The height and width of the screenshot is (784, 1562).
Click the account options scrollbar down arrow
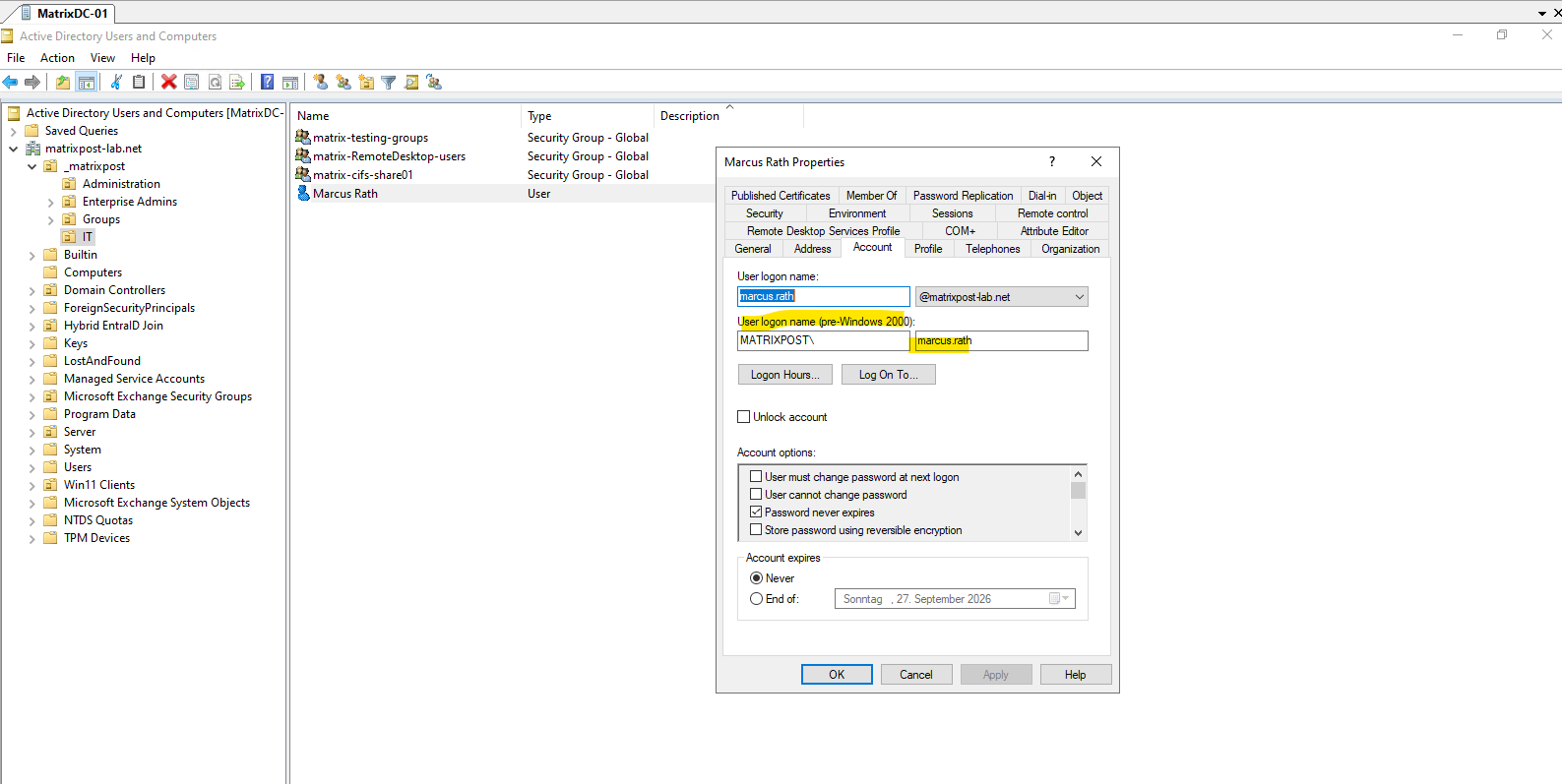coord(1079,532)
